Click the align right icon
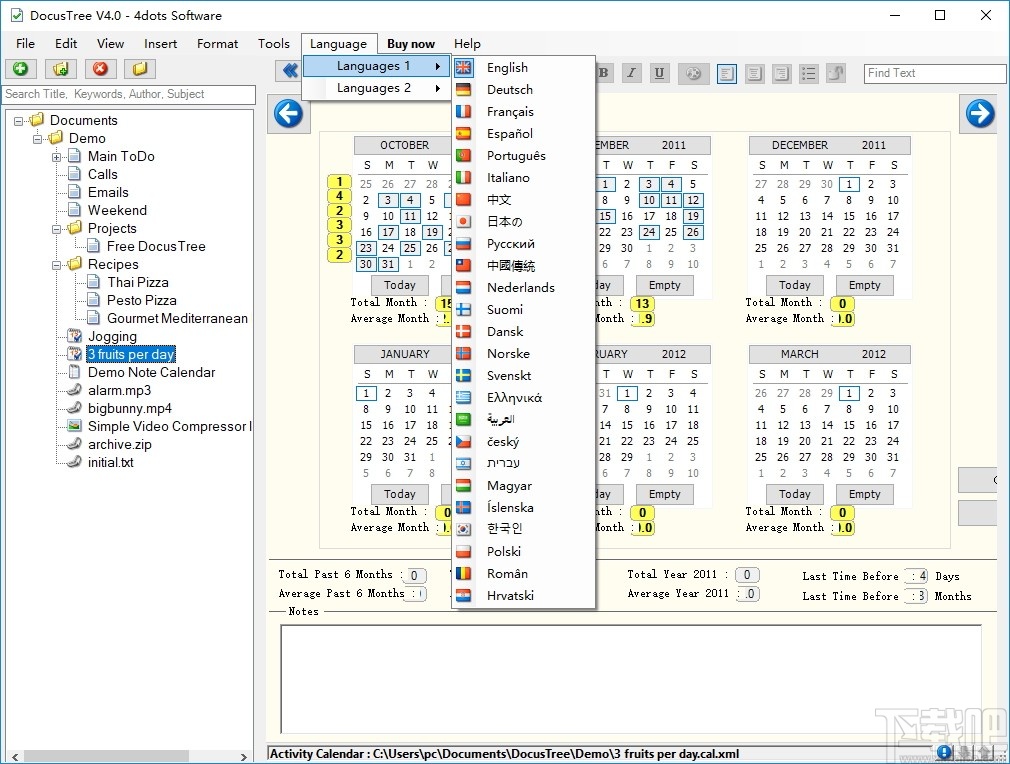Image resolution: width=1010 pixels, height=764 pixels. [781, 73]
